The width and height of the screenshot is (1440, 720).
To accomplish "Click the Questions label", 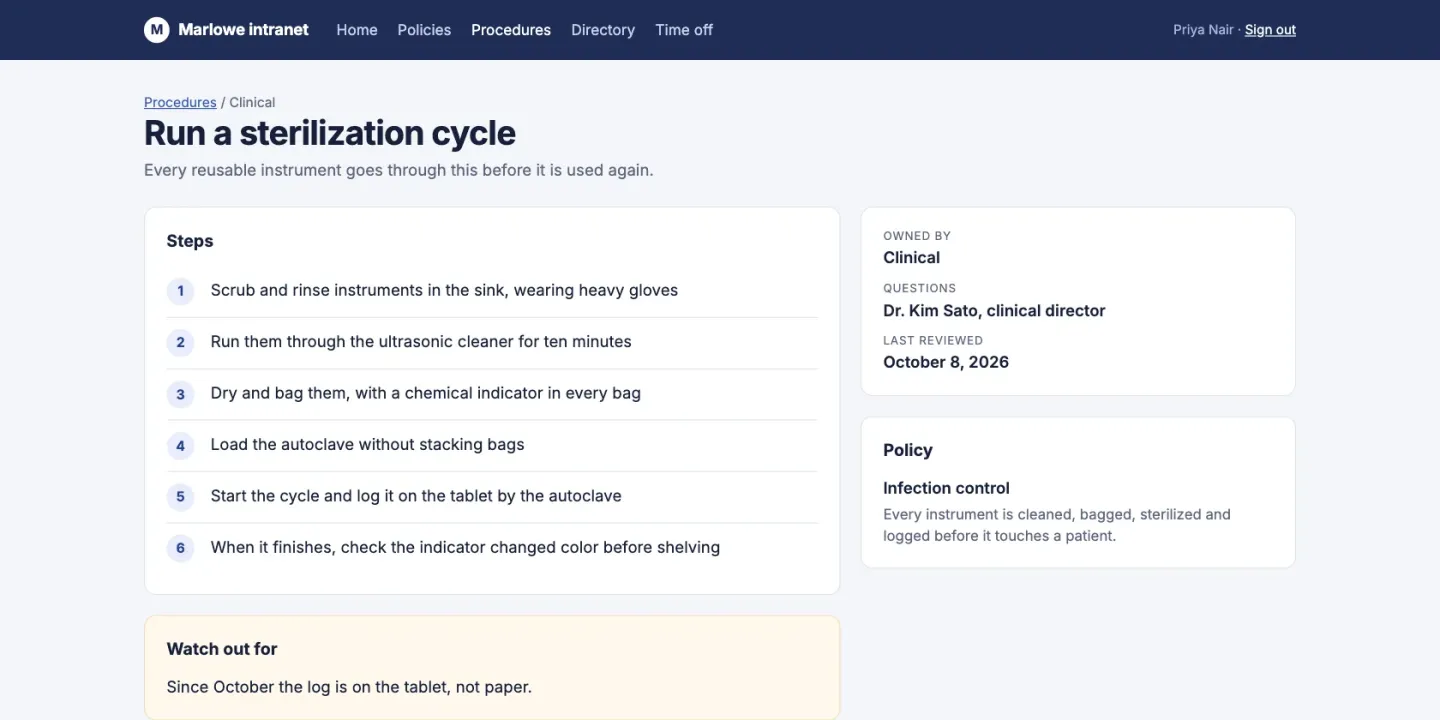I will click(x=919, y=288).
